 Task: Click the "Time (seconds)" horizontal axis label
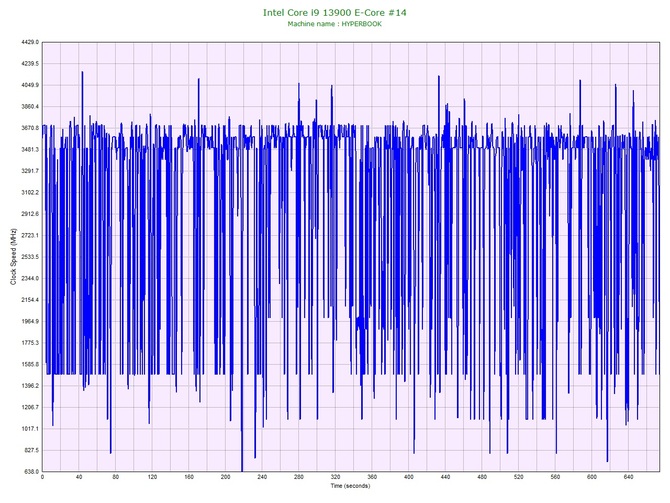tap(350, 486)
